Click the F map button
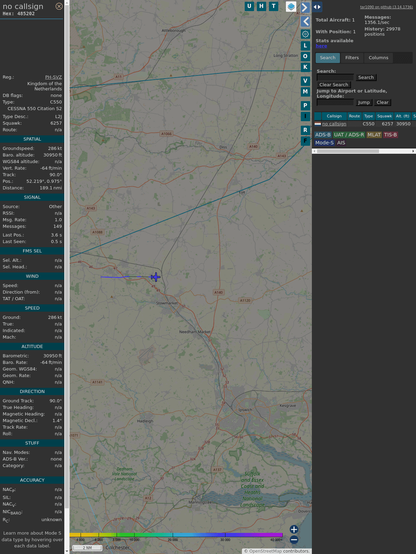The width and height of the screenshot is (416, 554). coord(305,141)
